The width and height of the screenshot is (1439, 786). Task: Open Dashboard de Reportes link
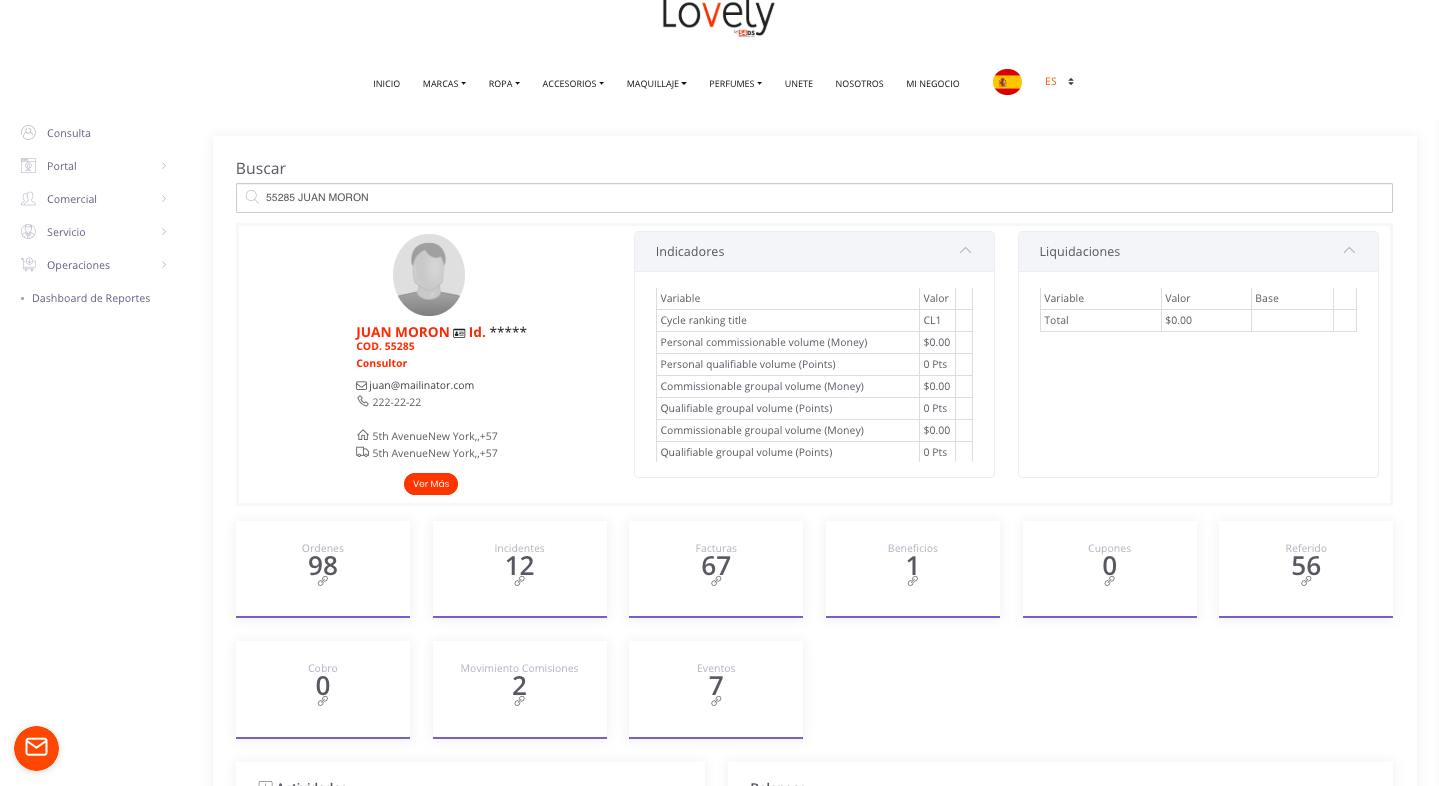coord(91,298)
